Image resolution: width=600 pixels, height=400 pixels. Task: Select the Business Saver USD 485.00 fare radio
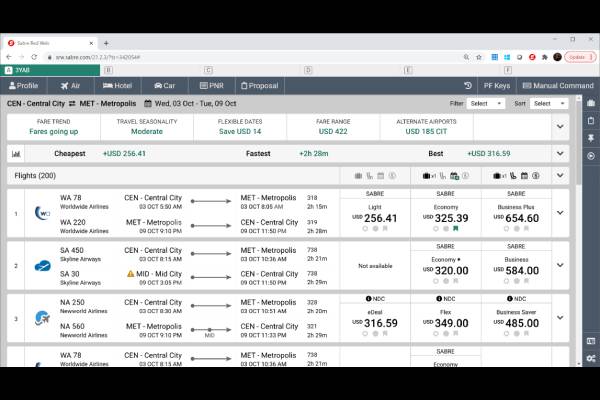[506, 333]
